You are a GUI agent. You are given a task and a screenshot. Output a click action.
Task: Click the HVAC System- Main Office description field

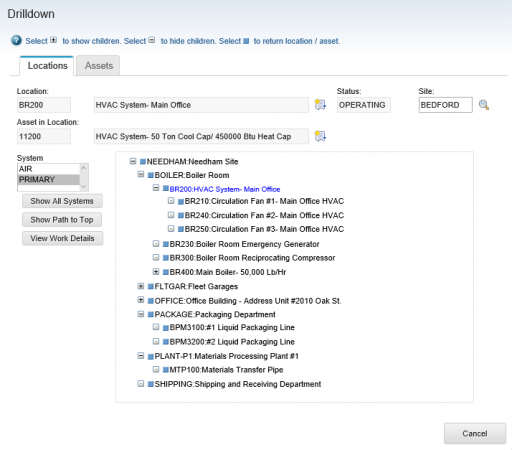point(201,105)
